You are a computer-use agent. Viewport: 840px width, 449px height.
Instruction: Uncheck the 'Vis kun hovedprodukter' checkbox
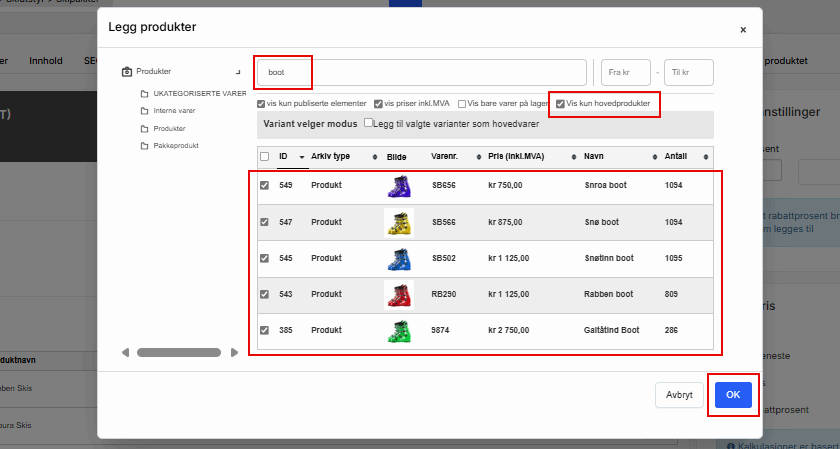[561, 104]
